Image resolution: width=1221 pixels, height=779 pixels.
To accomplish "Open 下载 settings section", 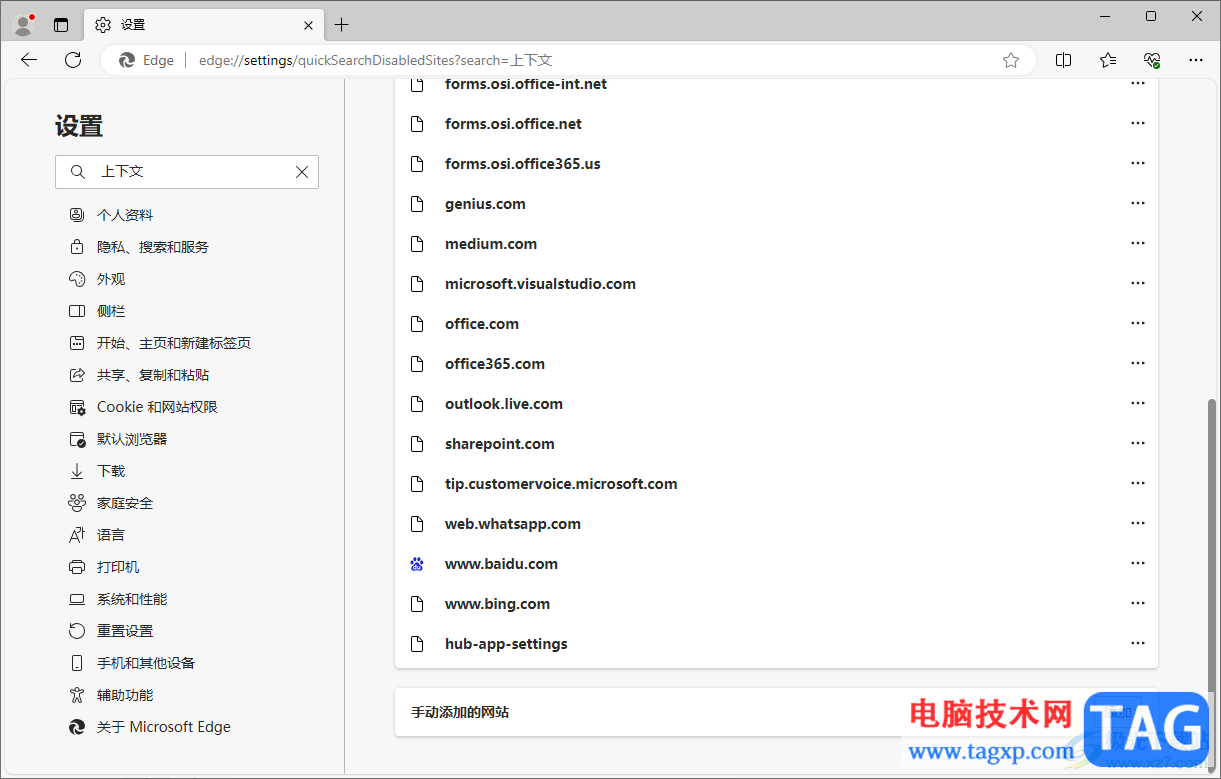I will coord(97,471).
